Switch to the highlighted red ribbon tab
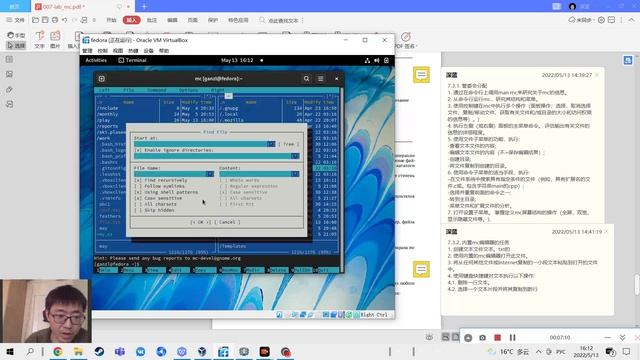Screen dimensions: 640x360 [131, 20]
